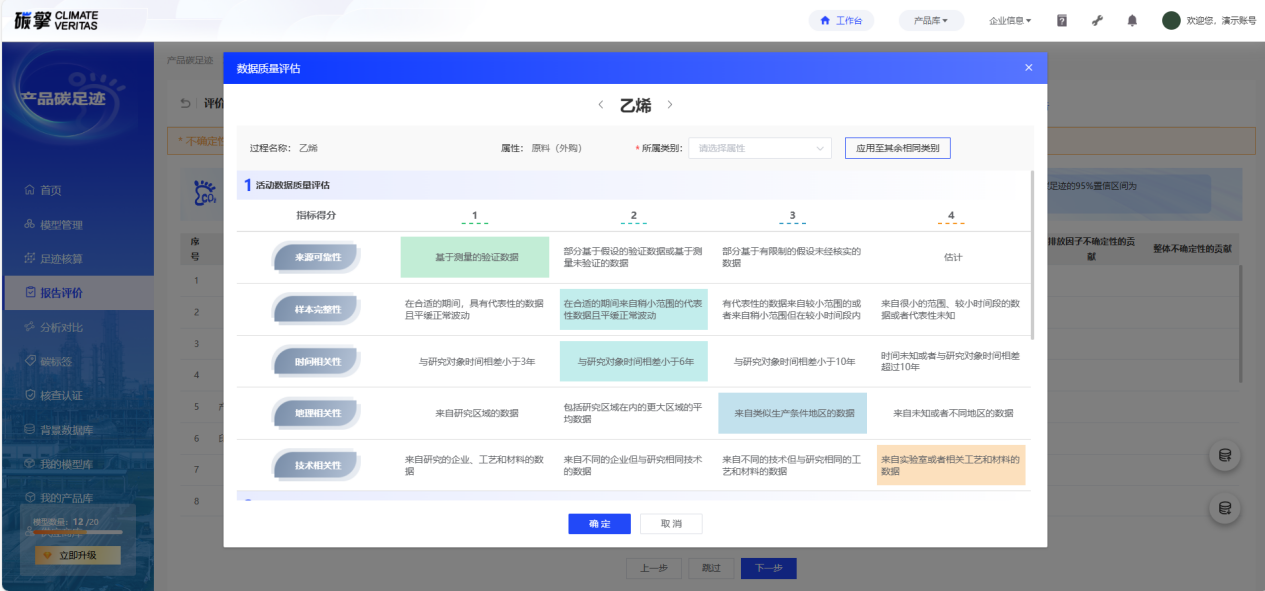The image size is (1265, 591).
Task: Go to next process with right chevron
Action: coord(670,105)
